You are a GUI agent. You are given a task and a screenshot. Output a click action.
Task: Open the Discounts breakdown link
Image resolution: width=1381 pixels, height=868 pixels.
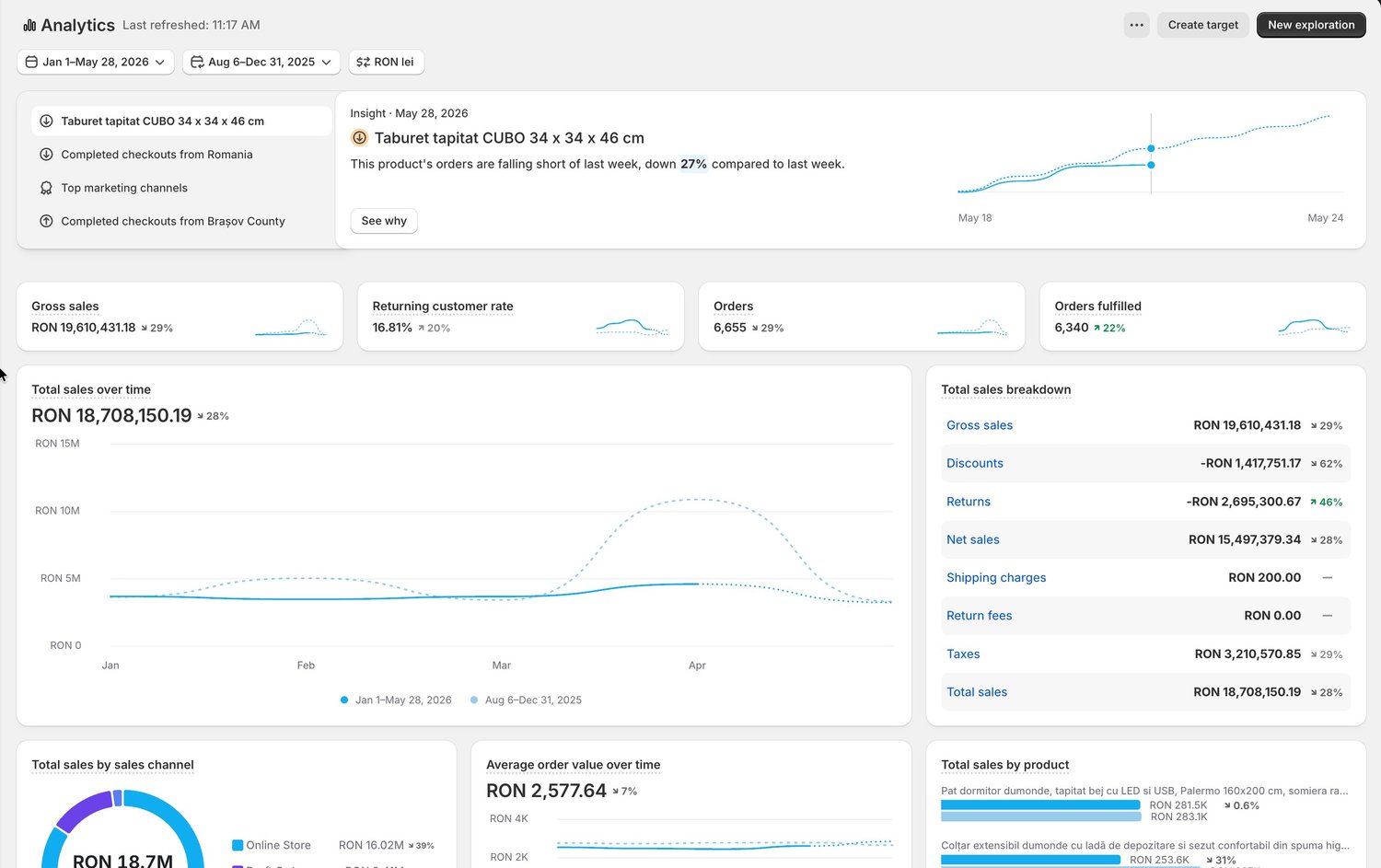(x=975, y=463)
